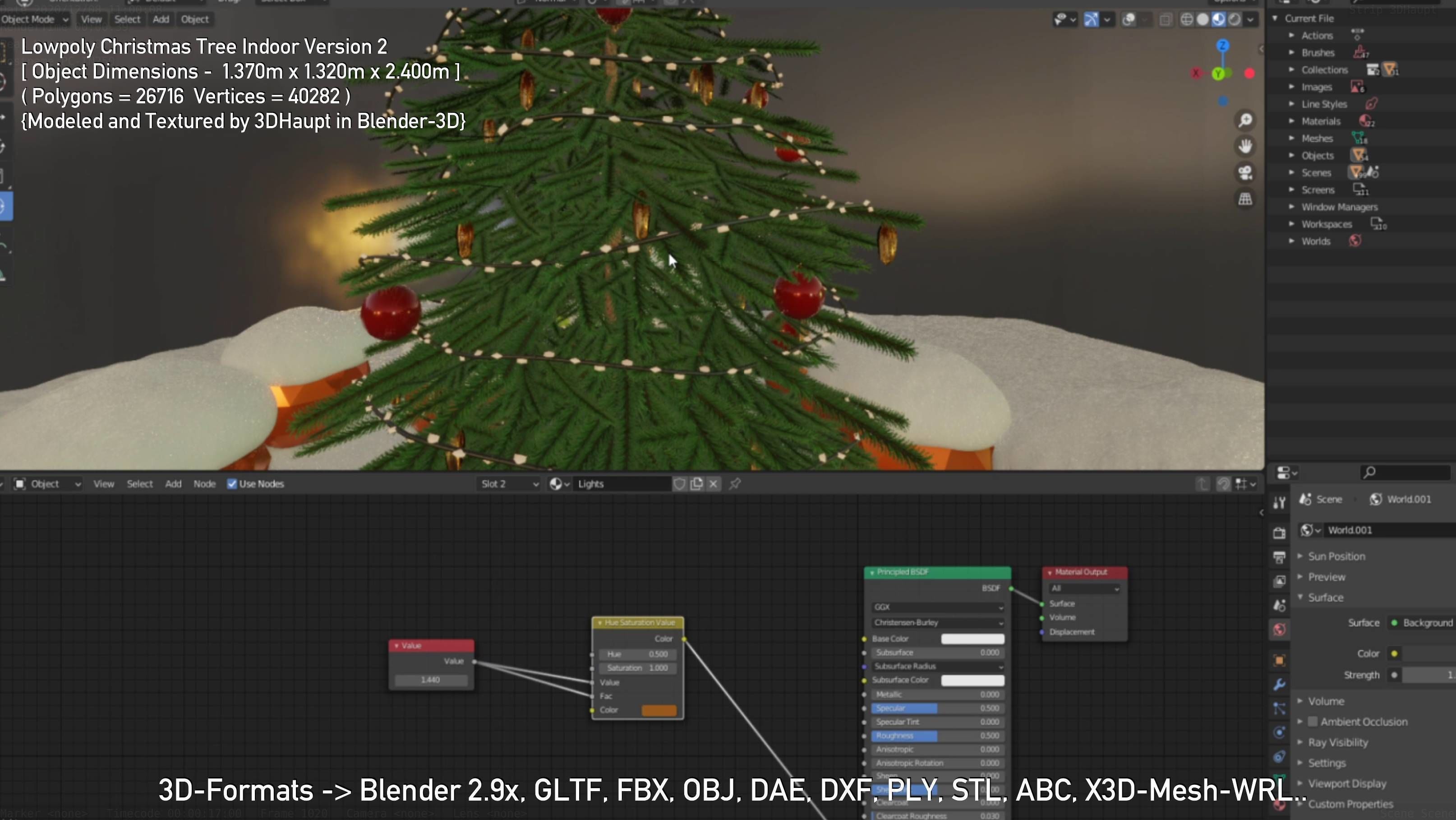Select solid viewport shading

1203,20
